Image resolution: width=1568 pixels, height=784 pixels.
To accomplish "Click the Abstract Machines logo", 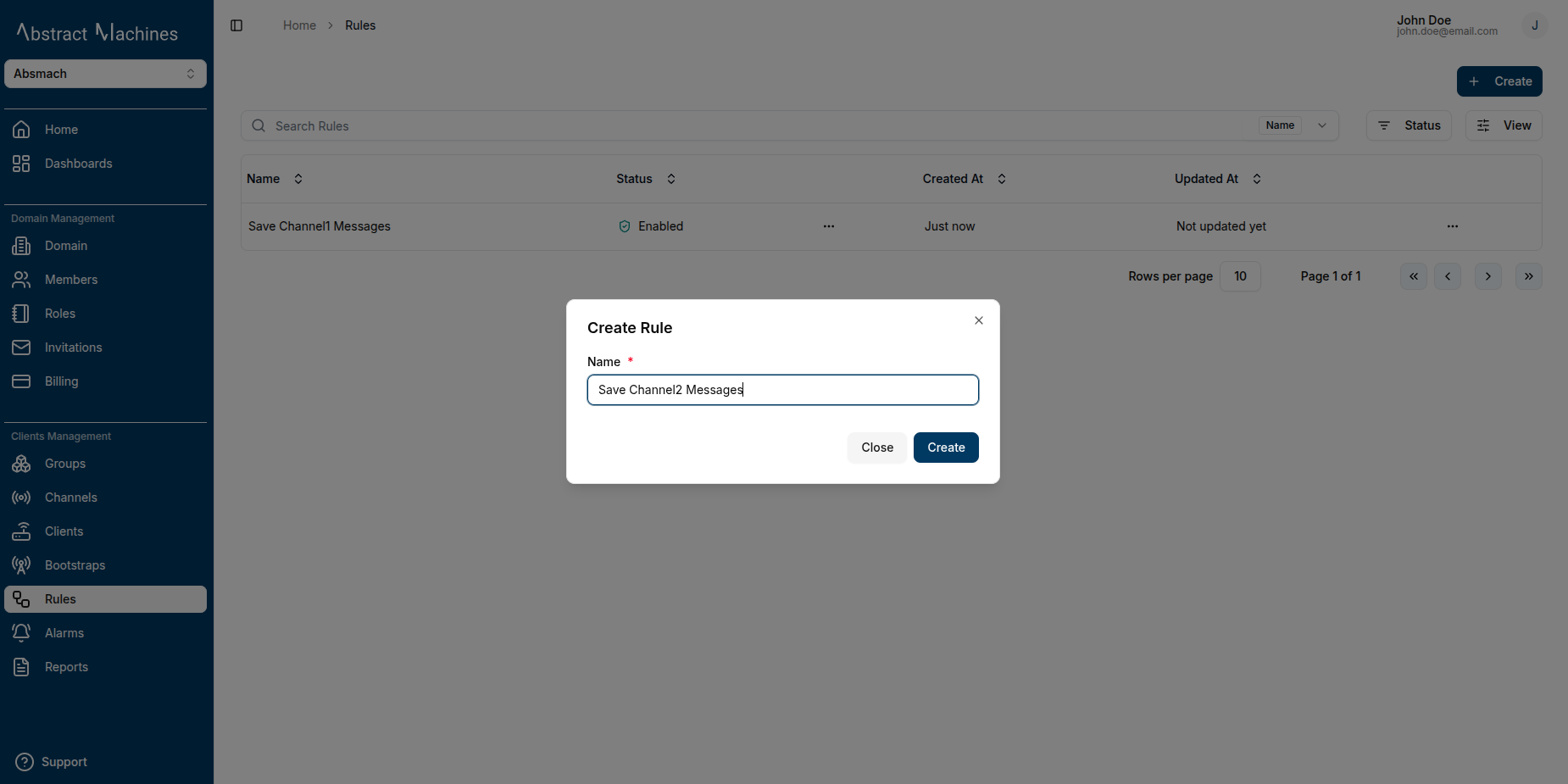I will 97,32.
